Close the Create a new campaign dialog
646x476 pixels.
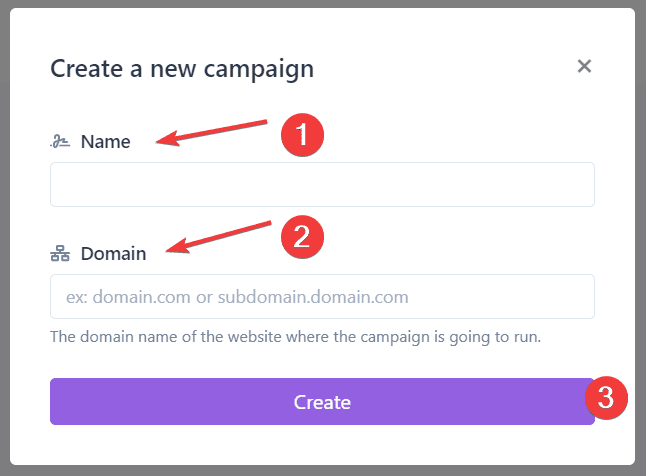(x=585, y=67)
